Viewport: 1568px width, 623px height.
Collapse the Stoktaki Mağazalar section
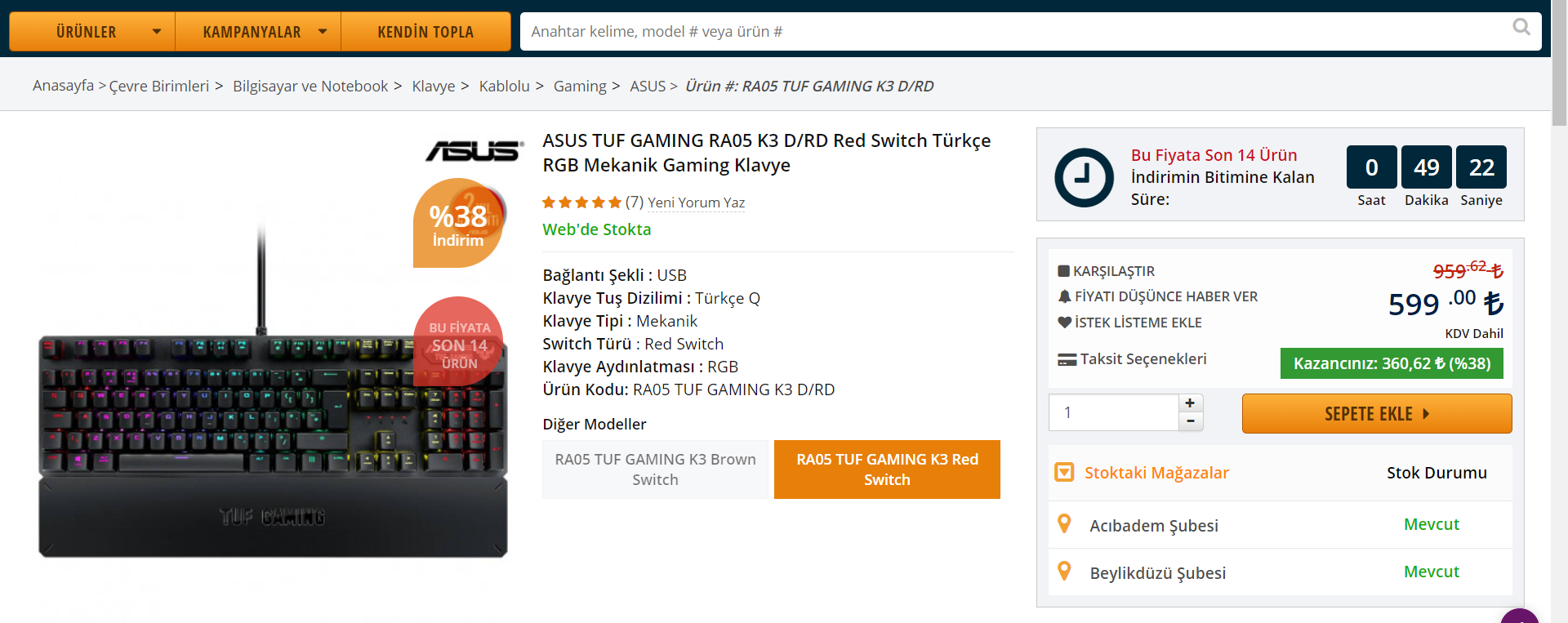1064,472
